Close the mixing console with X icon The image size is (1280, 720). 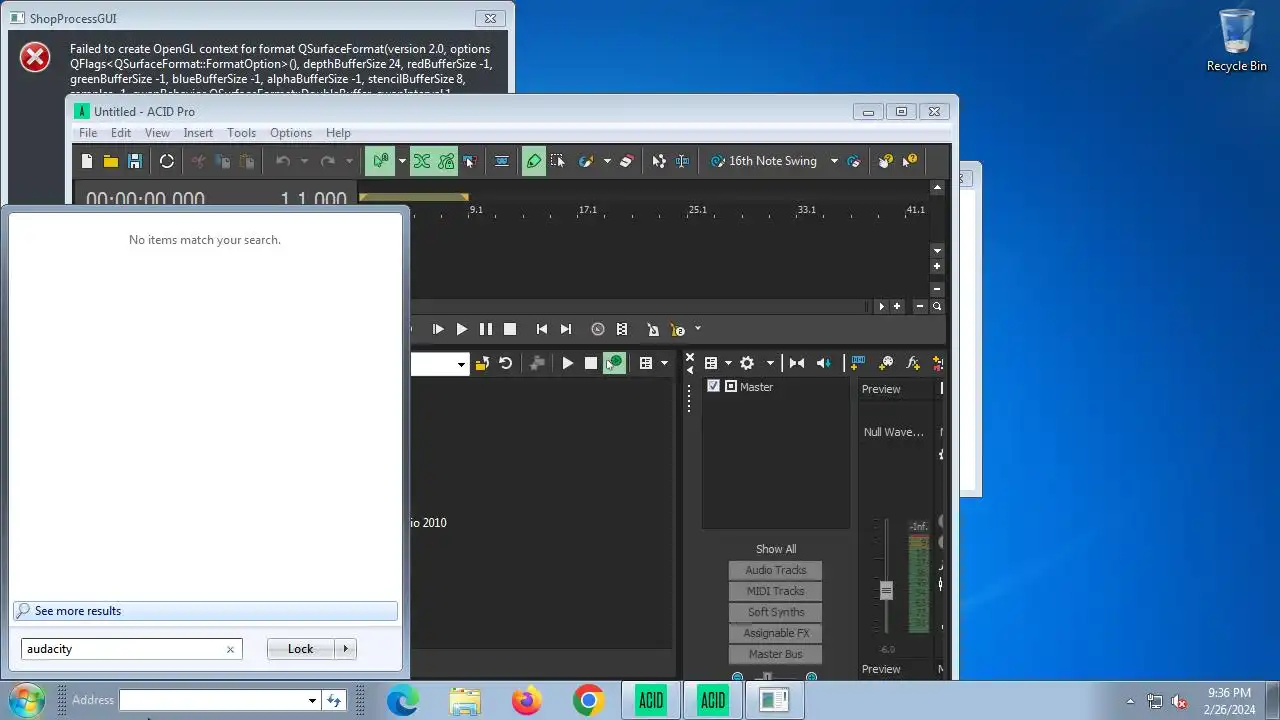tap(689, 357)
